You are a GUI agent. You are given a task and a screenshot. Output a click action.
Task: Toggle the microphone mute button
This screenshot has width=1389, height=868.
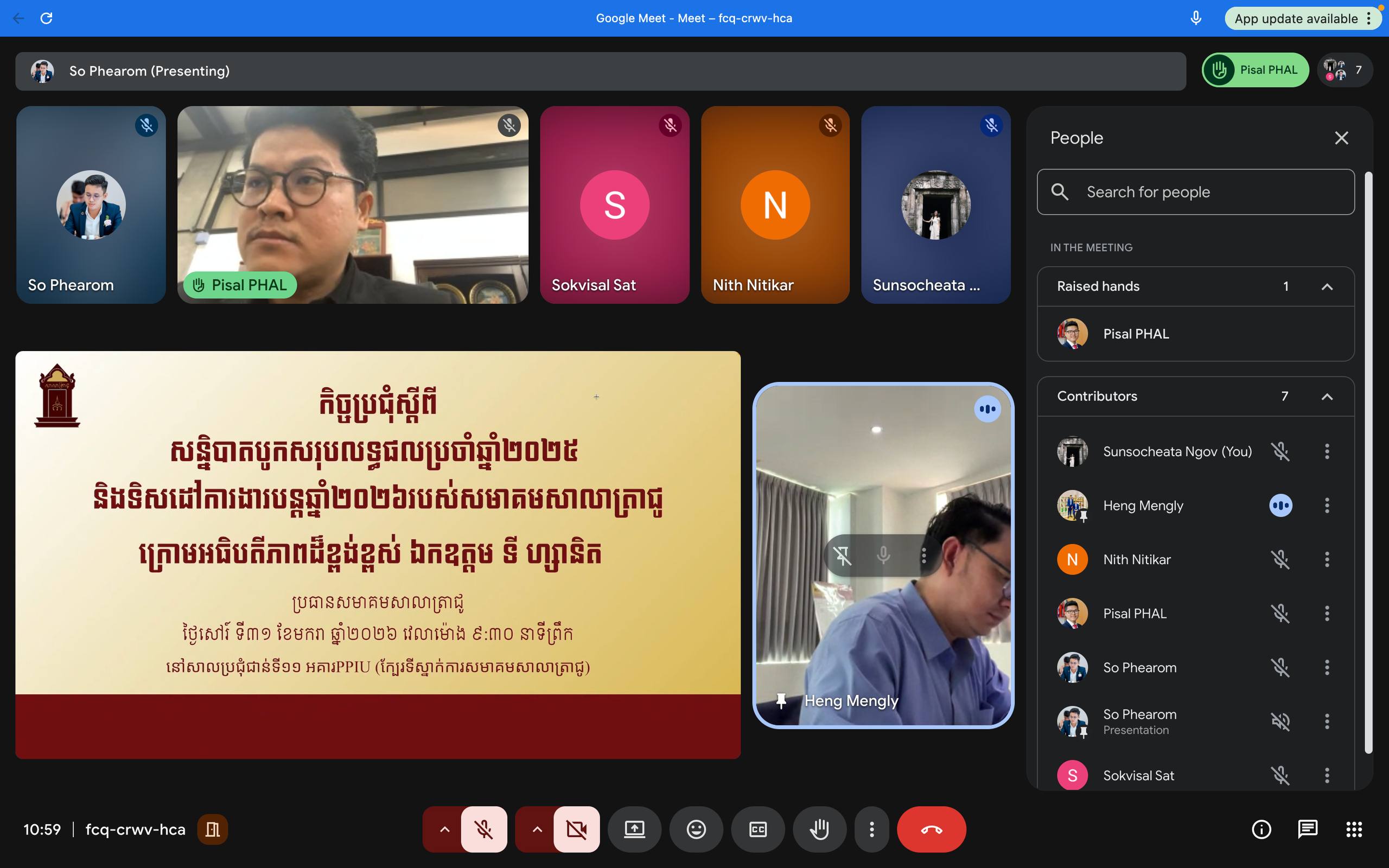484,829
